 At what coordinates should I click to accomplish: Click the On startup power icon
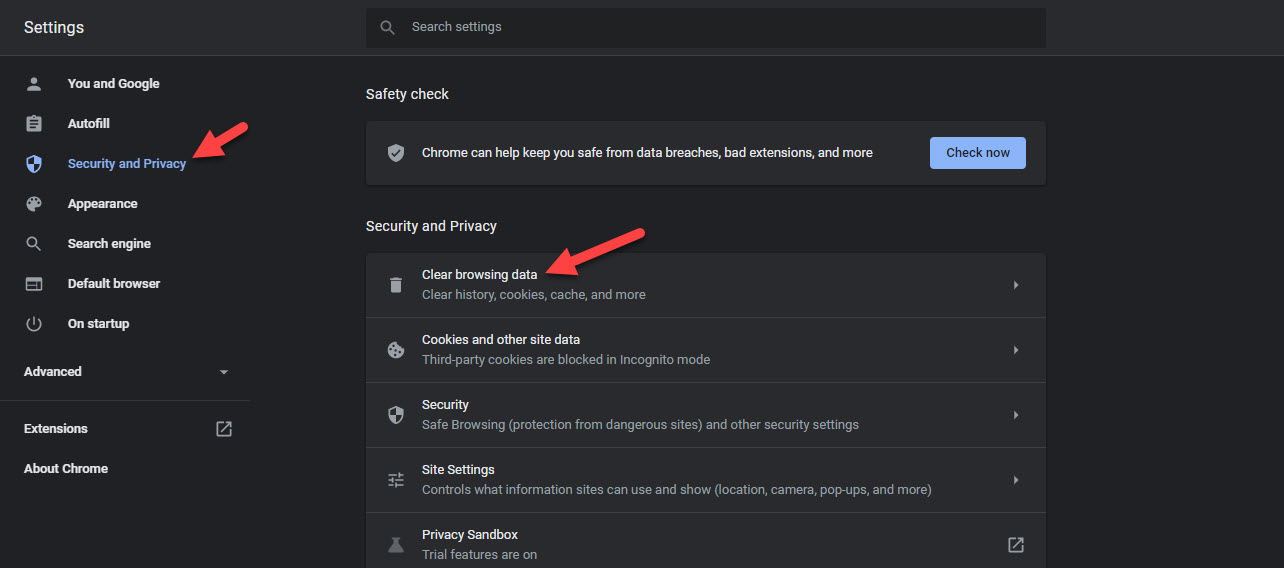tap(34, 324)
